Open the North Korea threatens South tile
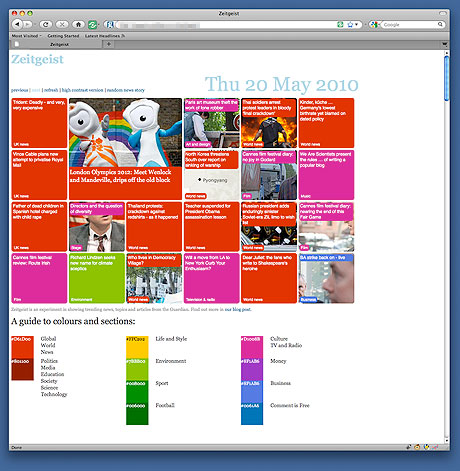 pyautogui.click(x=212, y=175)
